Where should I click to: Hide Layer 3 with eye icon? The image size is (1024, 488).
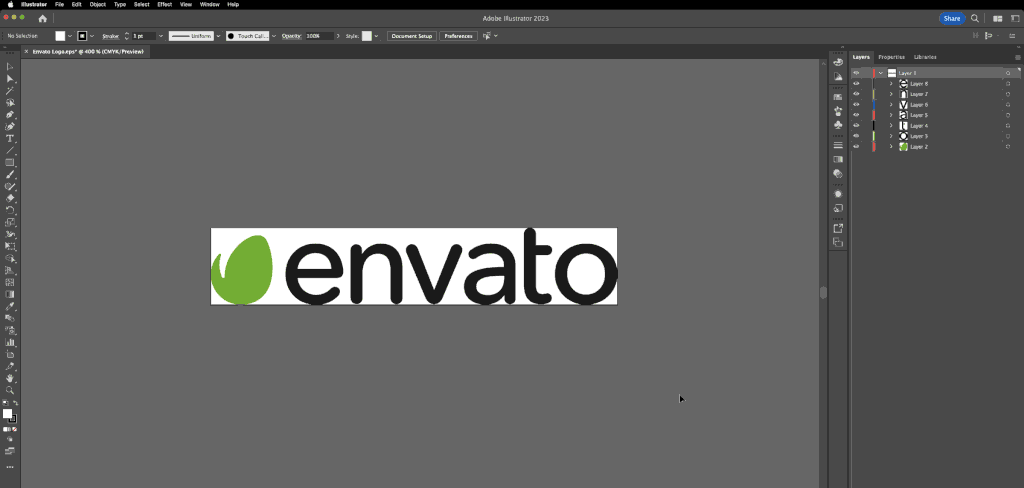[856, 136]
